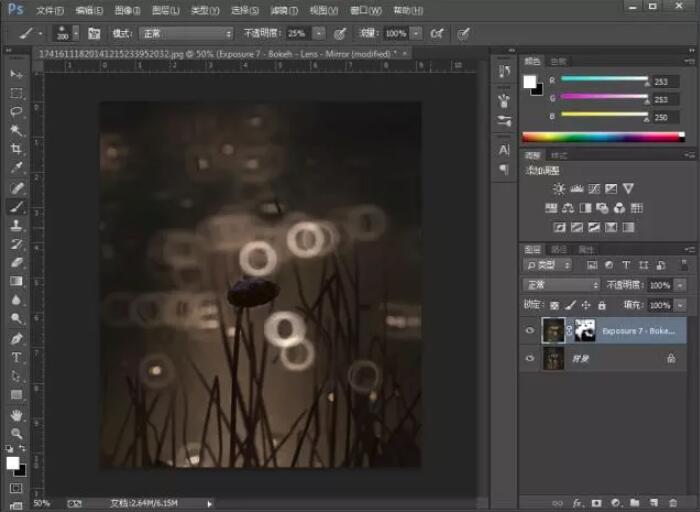Pick the Eyedropper tool
This screenshot has height=512, width=700.
coord(17,168)
